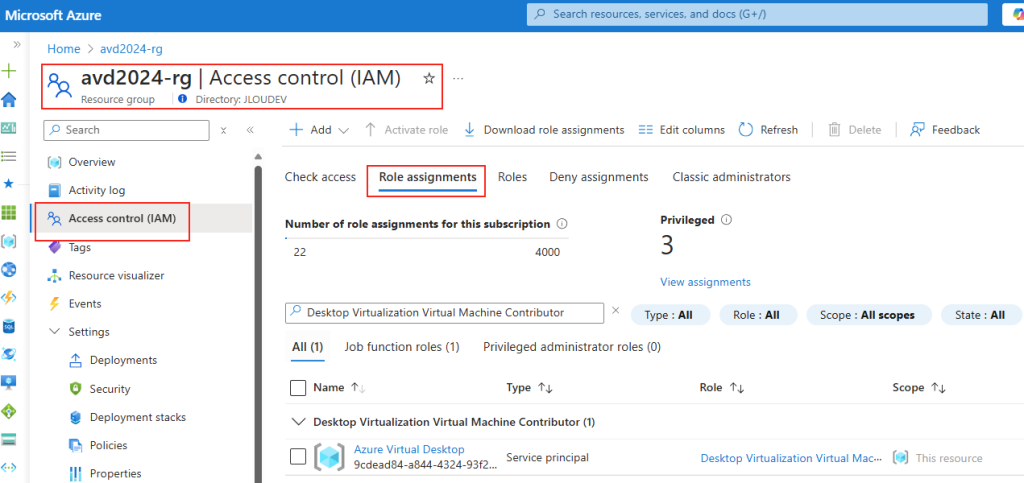Open Deployment stacks under Settings
The height and width of the screenshot is (483, 1024).
(x=138, y=417)
